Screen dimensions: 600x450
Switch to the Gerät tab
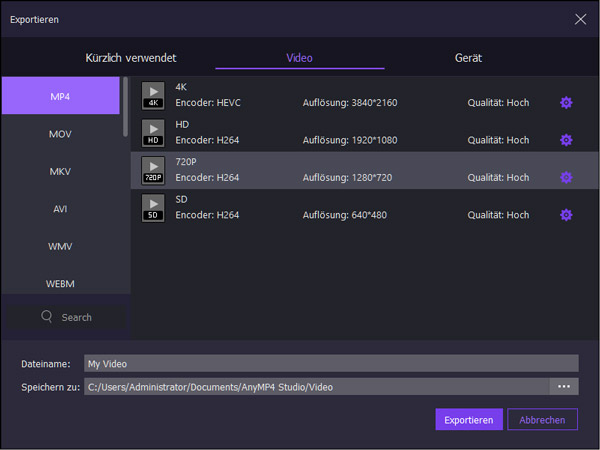point(468,58)
